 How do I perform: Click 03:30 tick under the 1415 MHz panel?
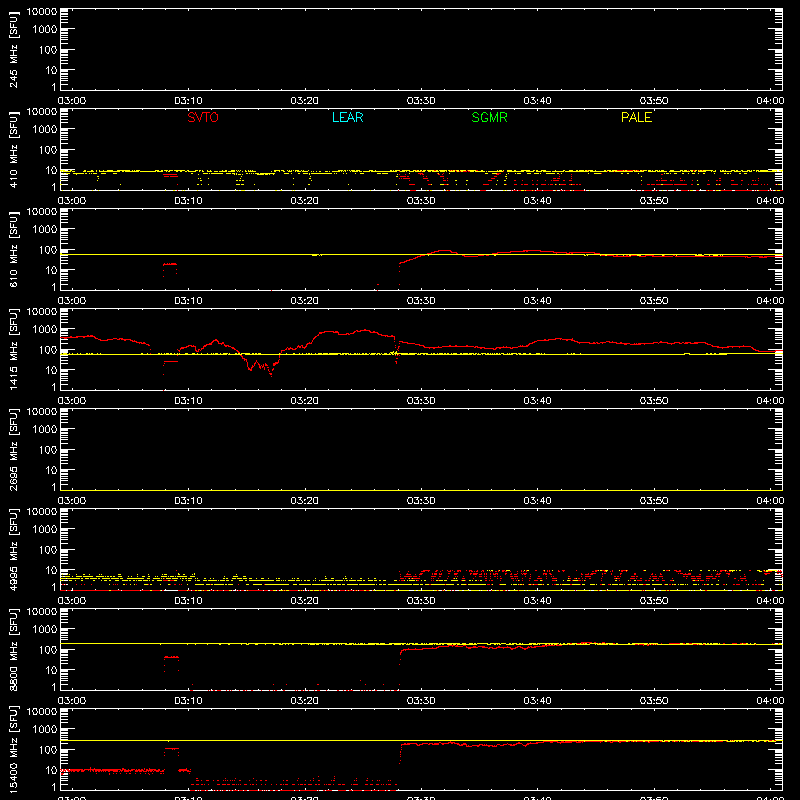point(421,401)
